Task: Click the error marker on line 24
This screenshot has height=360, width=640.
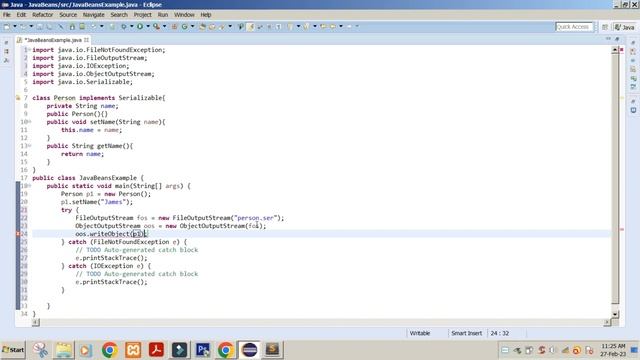Action: pos(18,234)
